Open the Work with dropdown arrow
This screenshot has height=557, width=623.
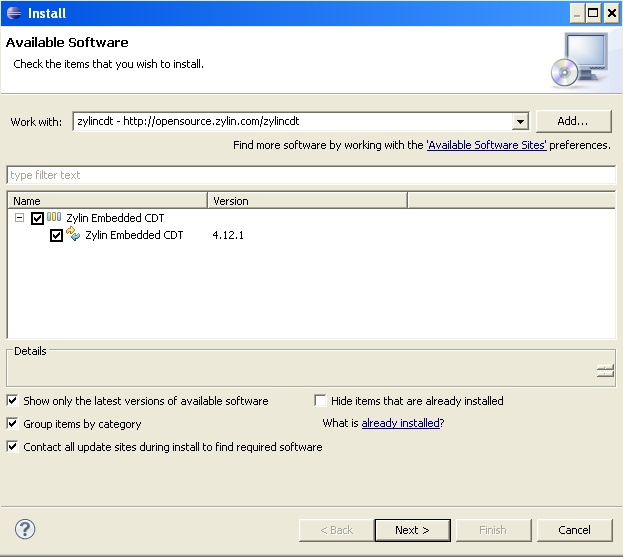click(x=520, y=121)
